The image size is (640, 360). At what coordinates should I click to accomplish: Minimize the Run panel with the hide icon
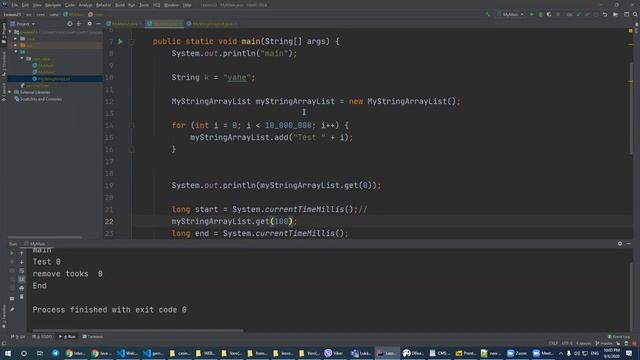(x=629, y=244)
